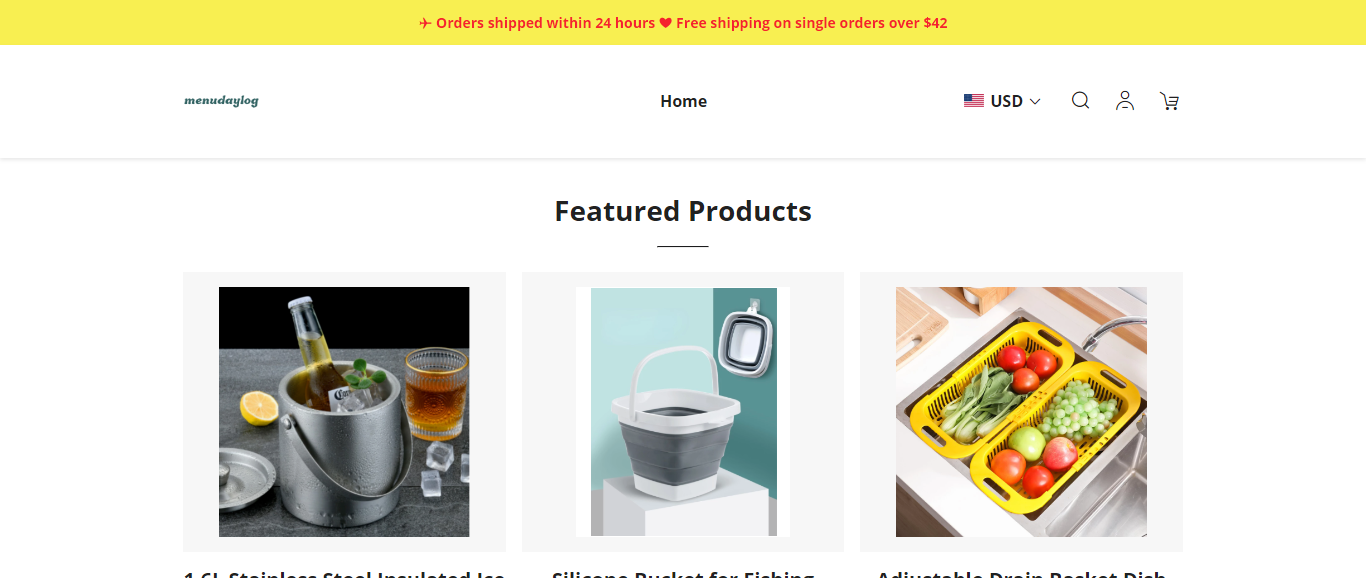Select the yellow drain basket image
This screenshot has height=578, width=1366.
click(1021, 412)
